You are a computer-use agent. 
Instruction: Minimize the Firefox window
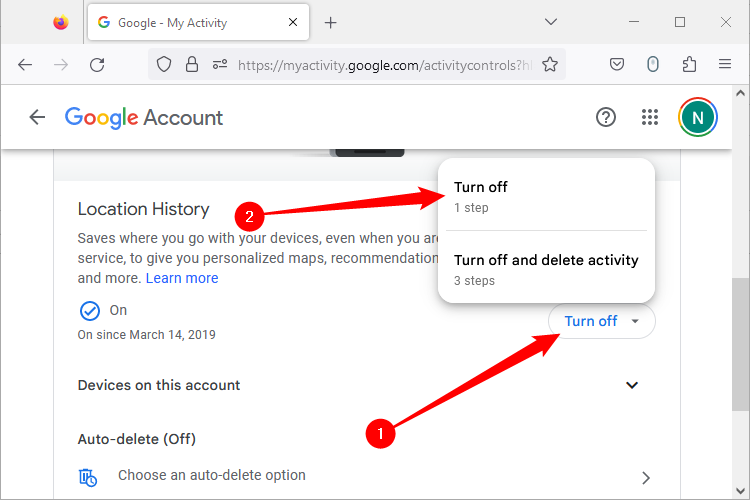pyautogui.click(x=634, y=22)
